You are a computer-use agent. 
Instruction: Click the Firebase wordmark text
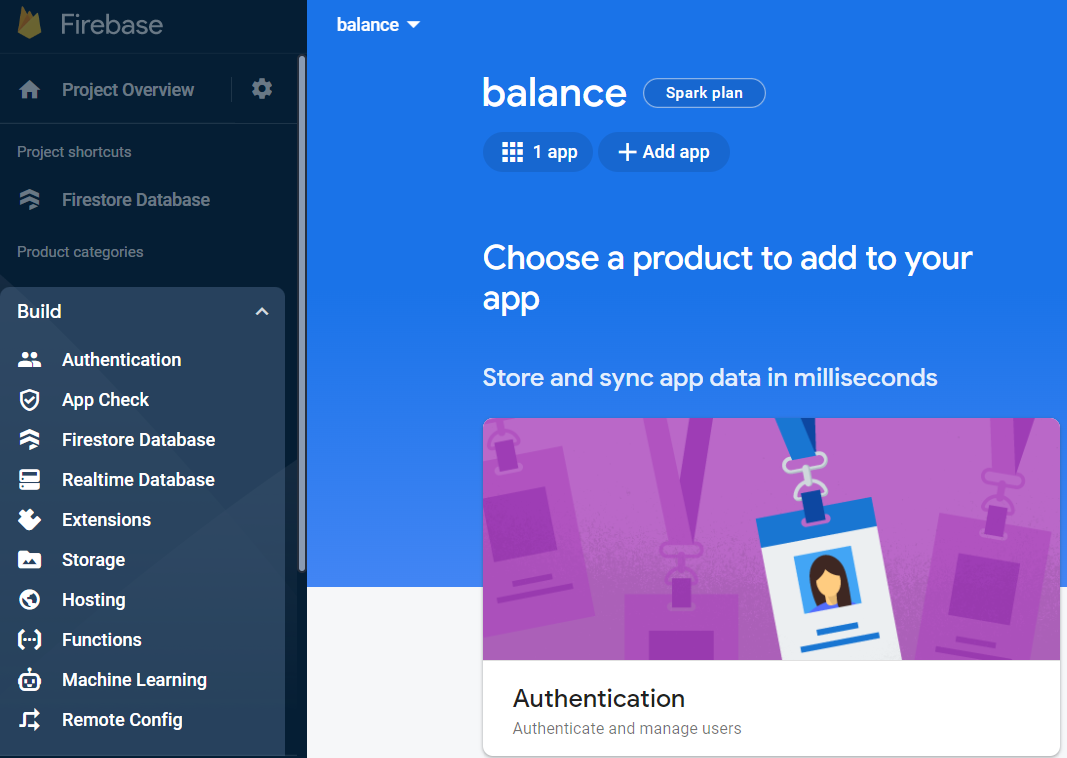click(112, 24)
